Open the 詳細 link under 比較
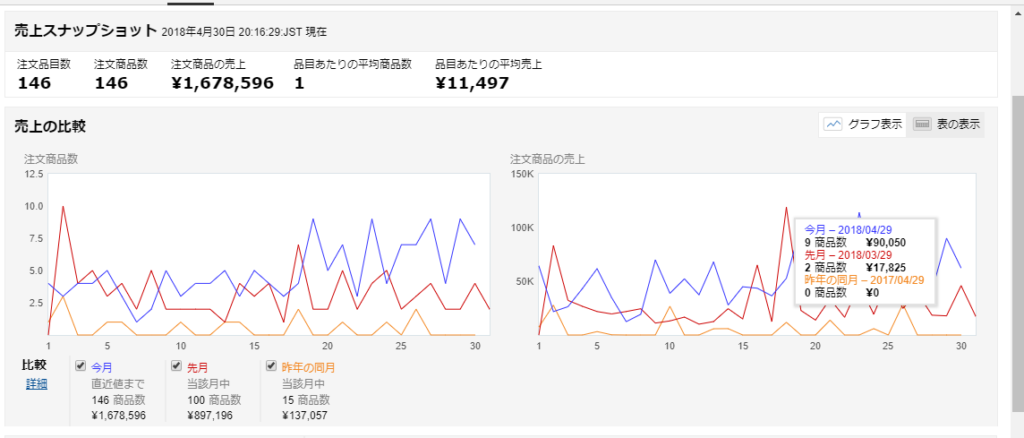 pos(36,383)
